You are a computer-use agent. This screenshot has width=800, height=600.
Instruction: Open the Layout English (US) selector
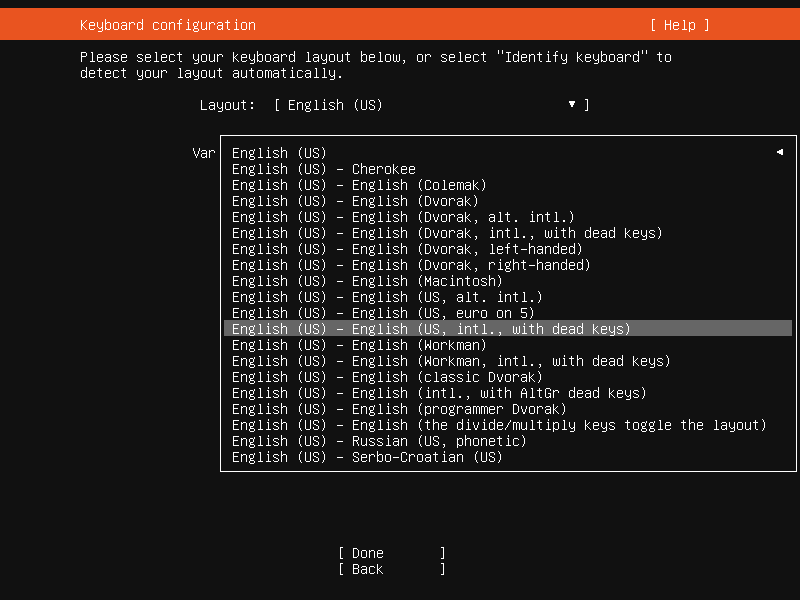pos(430,105)
